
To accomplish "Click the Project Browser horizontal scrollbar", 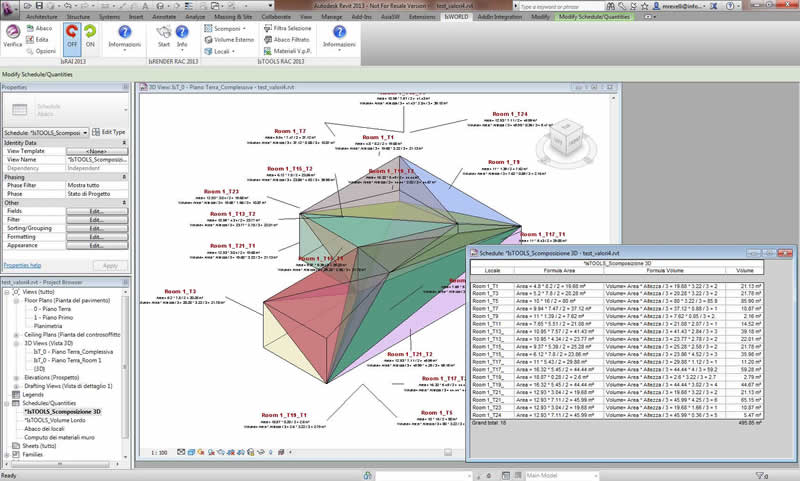I will (x=60, y=464).
